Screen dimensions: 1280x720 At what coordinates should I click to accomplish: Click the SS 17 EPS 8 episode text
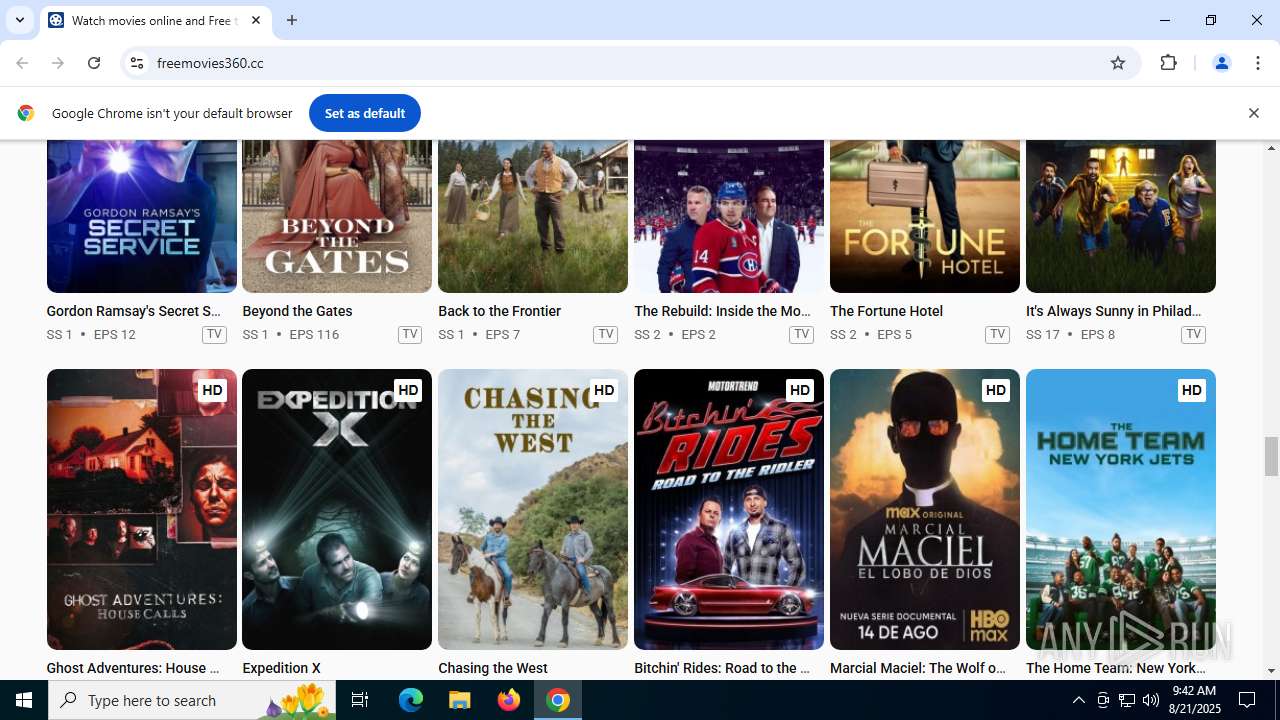tap(1070, 334)
